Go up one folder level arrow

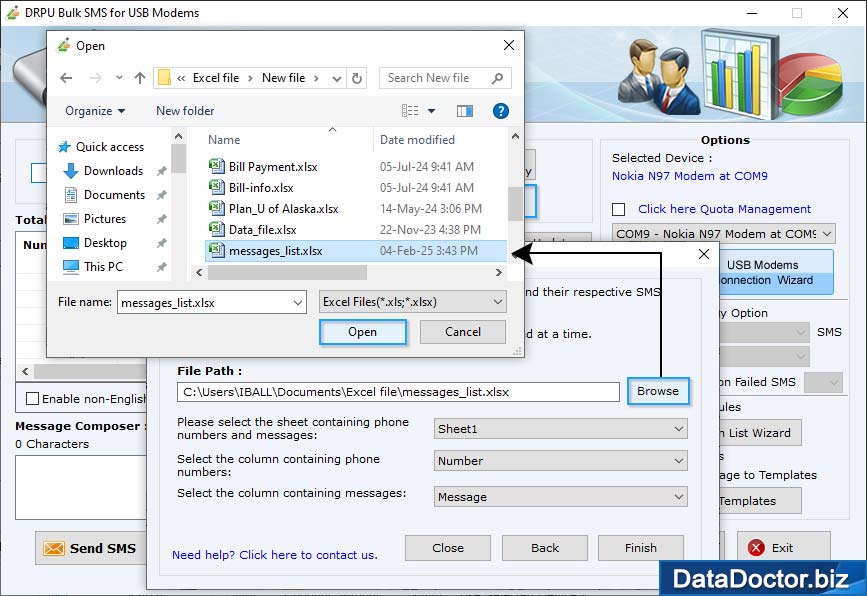coord(140,78)
